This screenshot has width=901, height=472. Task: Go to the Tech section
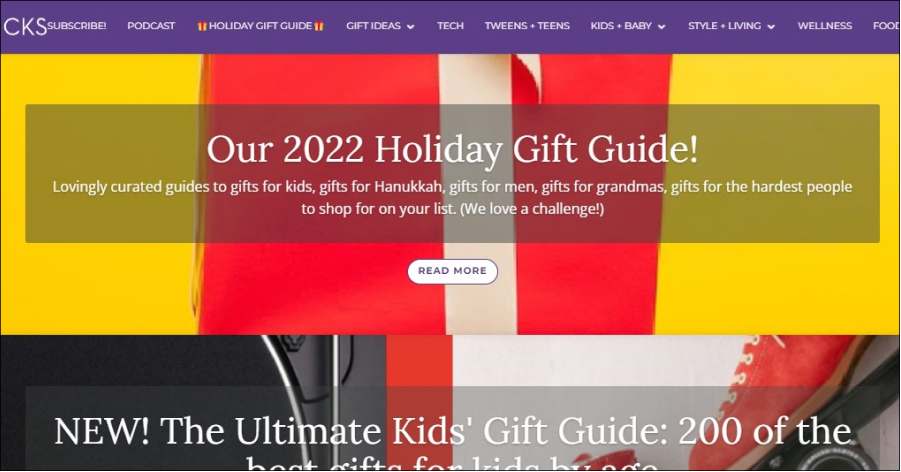coord(450,26)
